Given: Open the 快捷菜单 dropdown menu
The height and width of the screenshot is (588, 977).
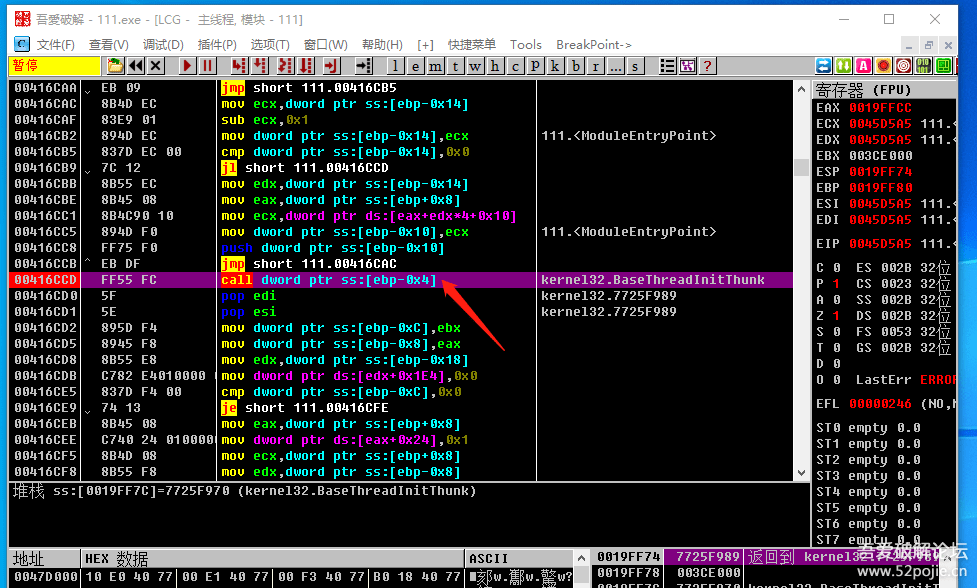Looking at the screenshot, I should tap(472, 44).
